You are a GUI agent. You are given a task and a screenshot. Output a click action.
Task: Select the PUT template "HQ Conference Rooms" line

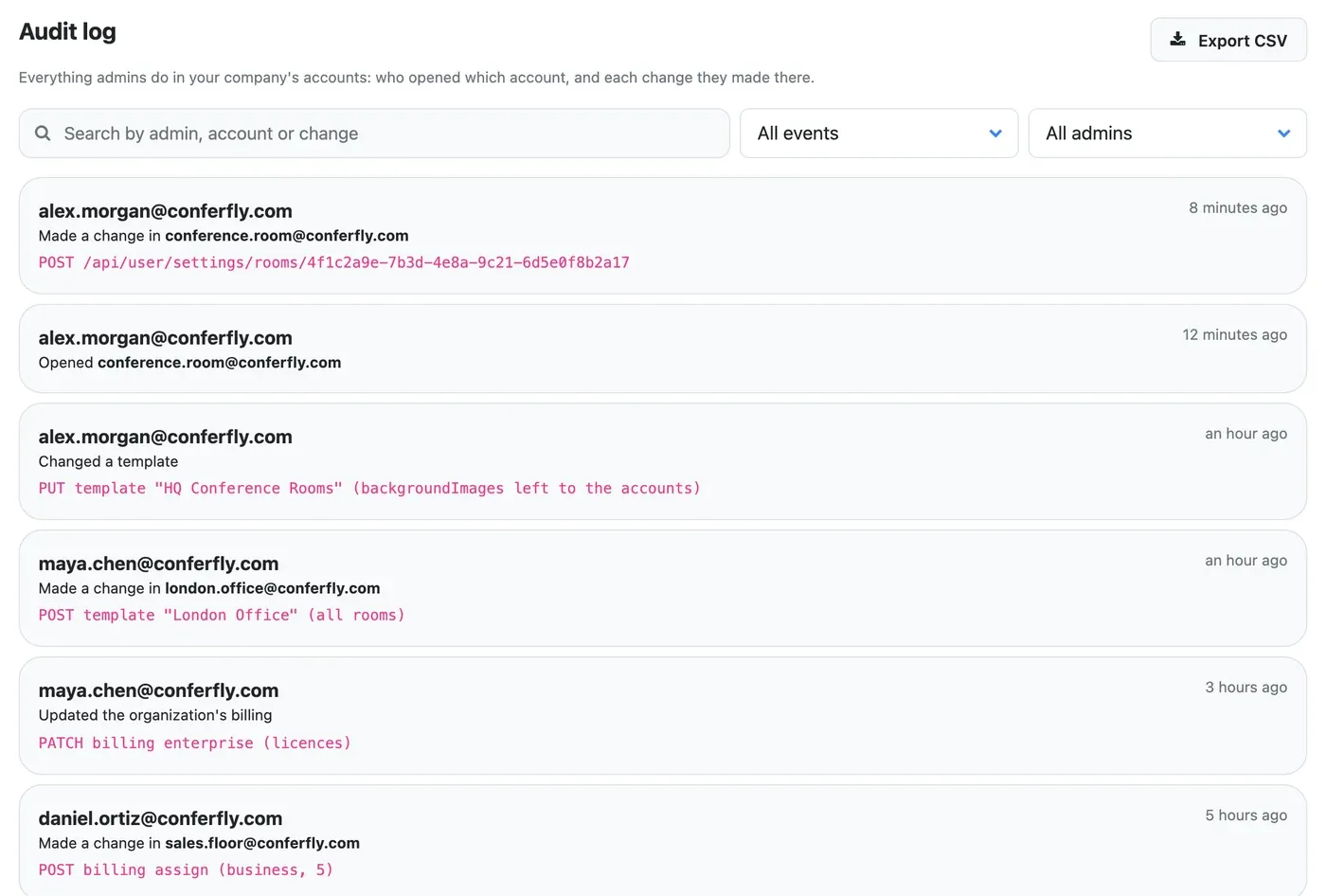369,489
